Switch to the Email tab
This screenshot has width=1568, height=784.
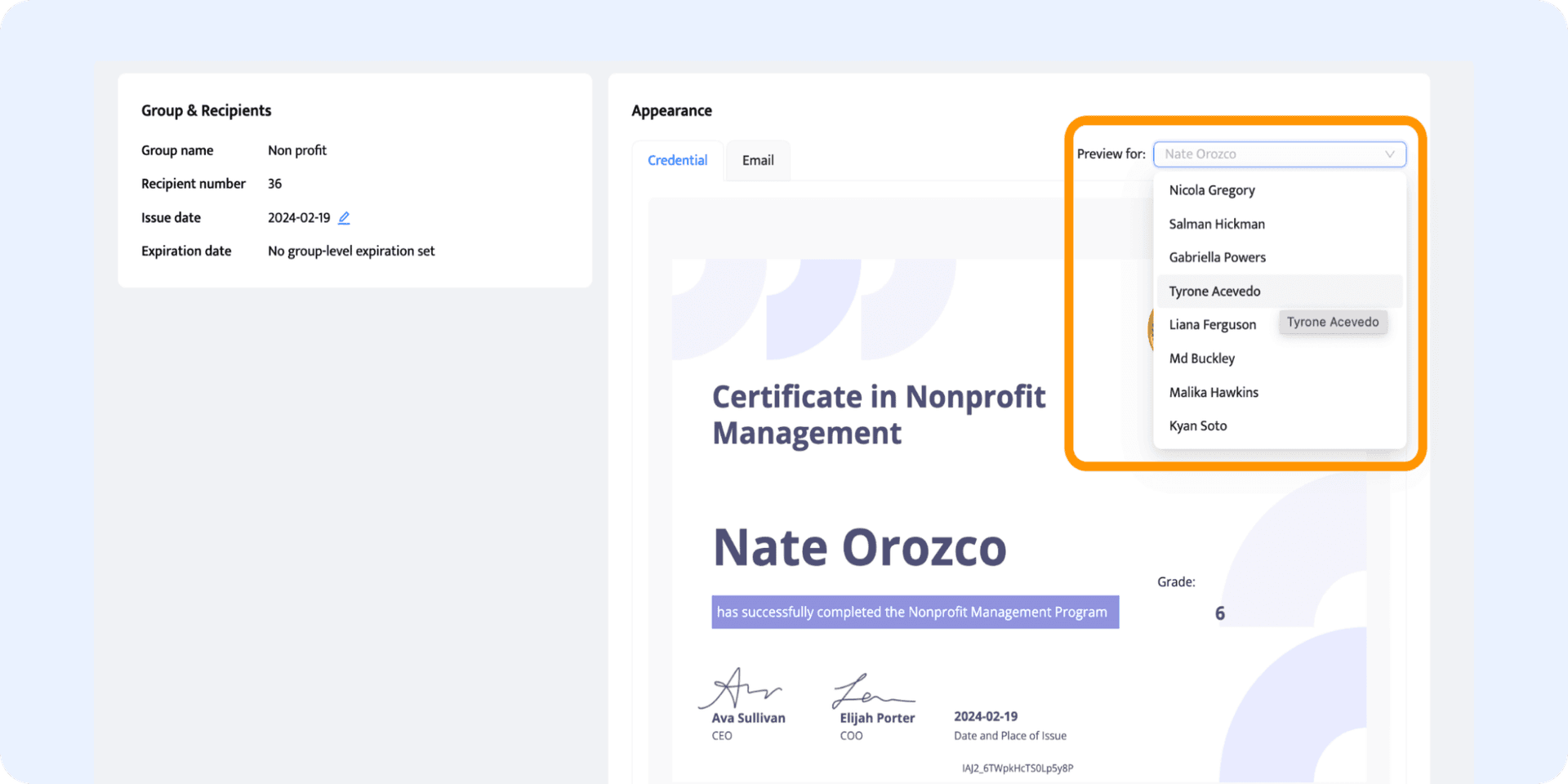coord(757,160)
